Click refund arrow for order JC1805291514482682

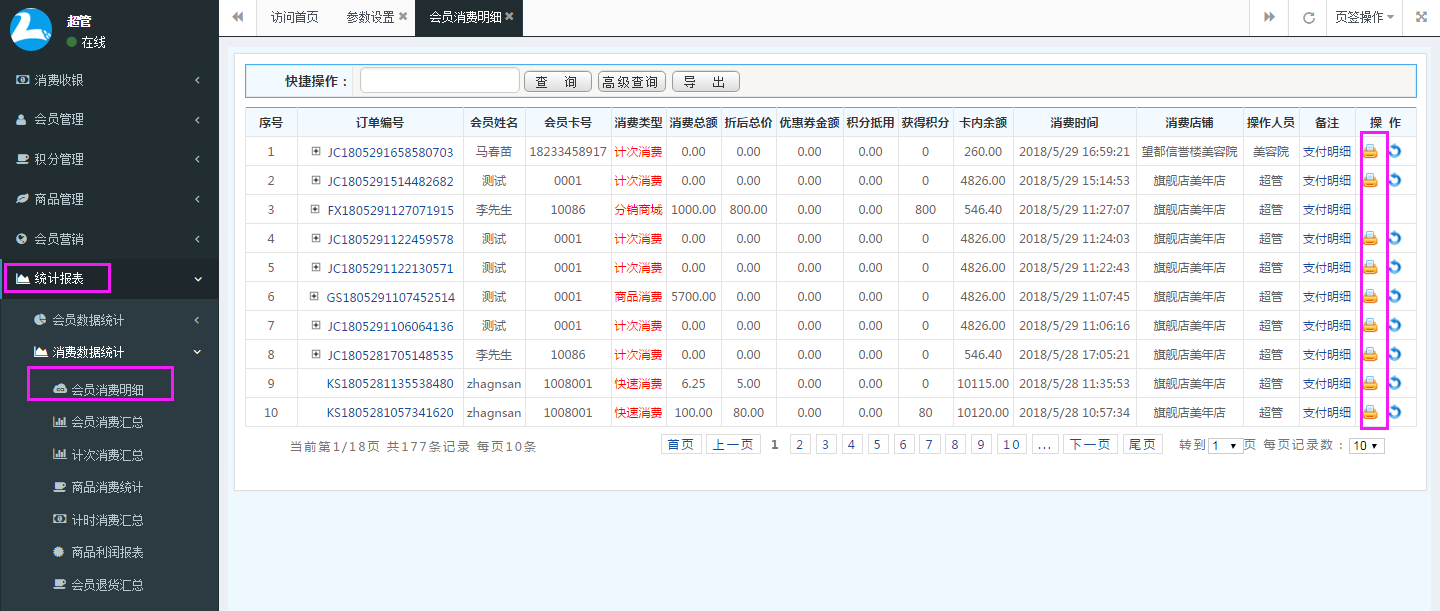pyautogui.click(x=1395, y=181)
